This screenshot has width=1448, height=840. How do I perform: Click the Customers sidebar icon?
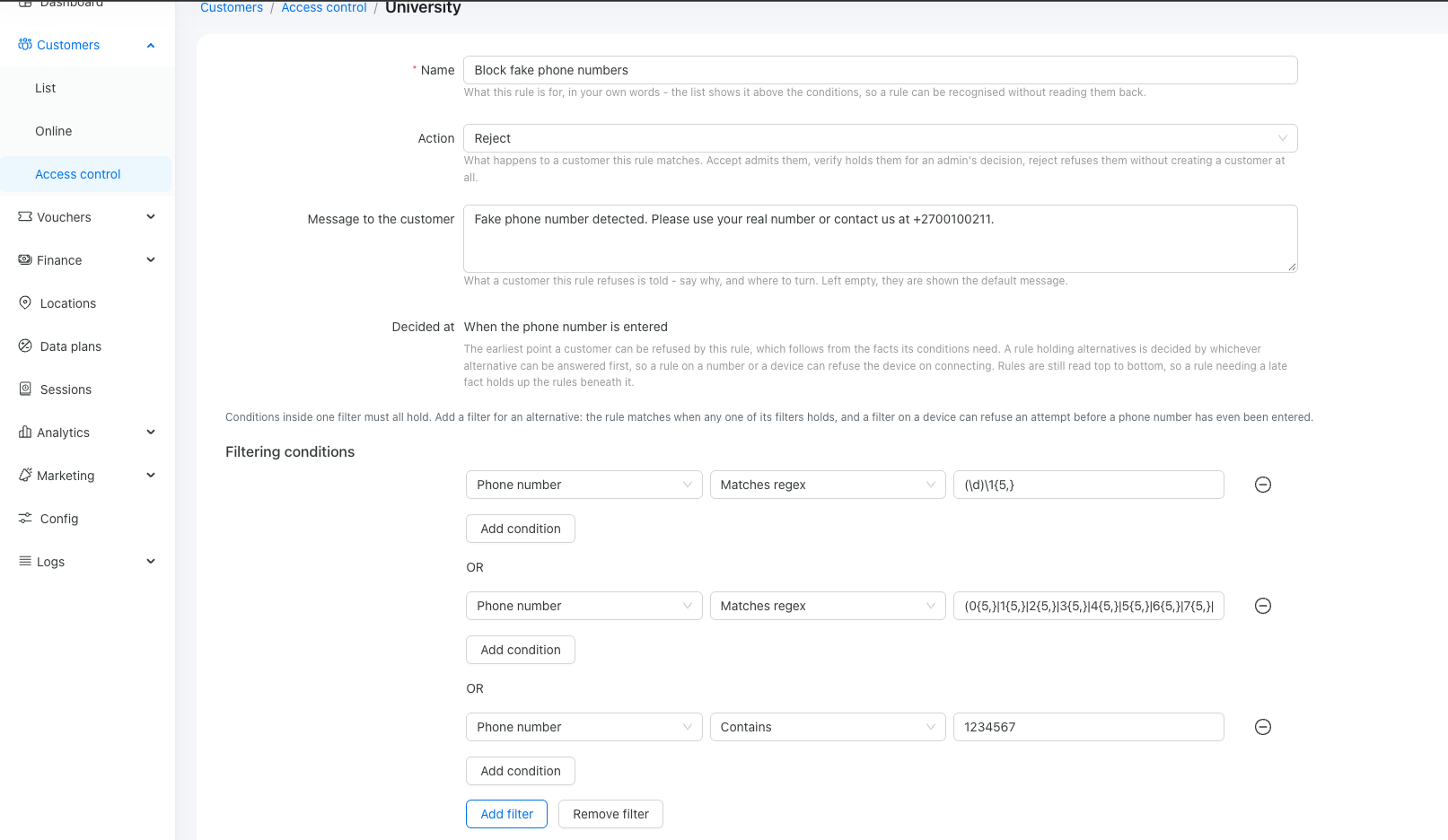25,44
